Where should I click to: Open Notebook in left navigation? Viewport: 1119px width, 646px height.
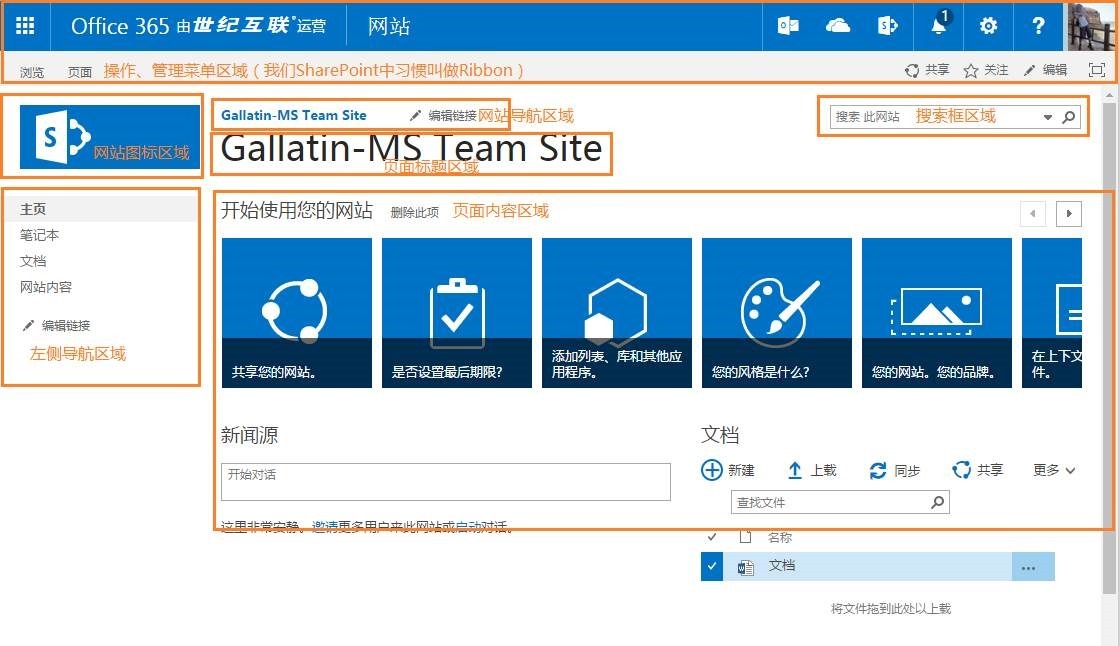[39, 235]
